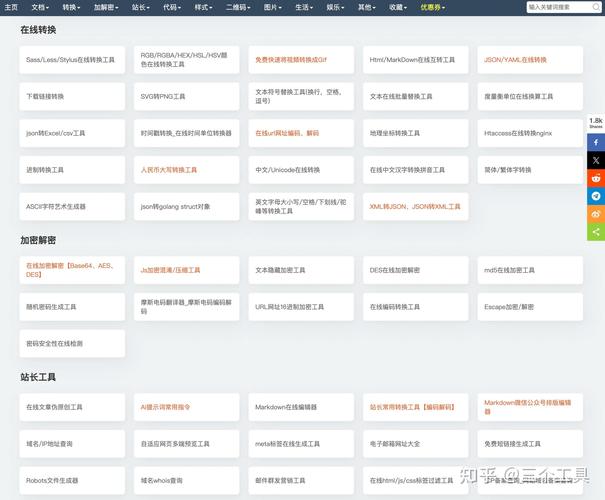Share page on Facebook sidebar icon
Image resolution: width=605 pixels, height=500 pixels.
pos(596,142)
